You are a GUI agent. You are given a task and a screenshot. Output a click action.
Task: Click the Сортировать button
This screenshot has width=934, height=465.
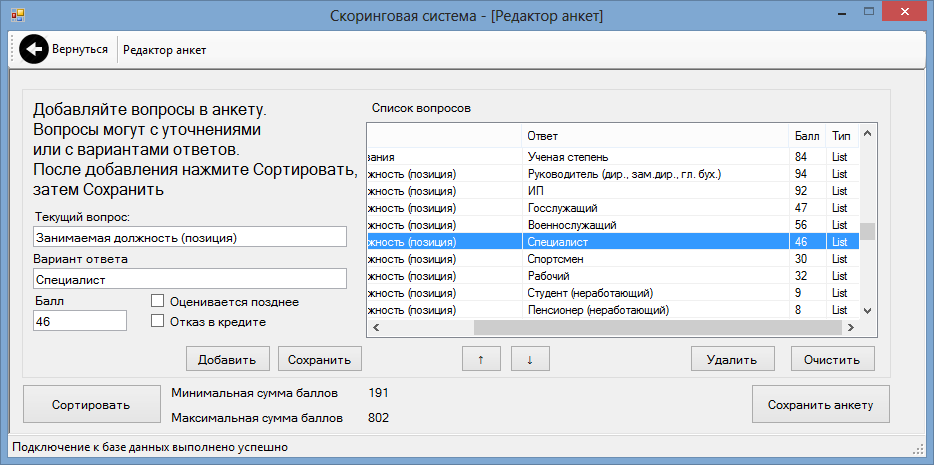[x=91, y=405]
